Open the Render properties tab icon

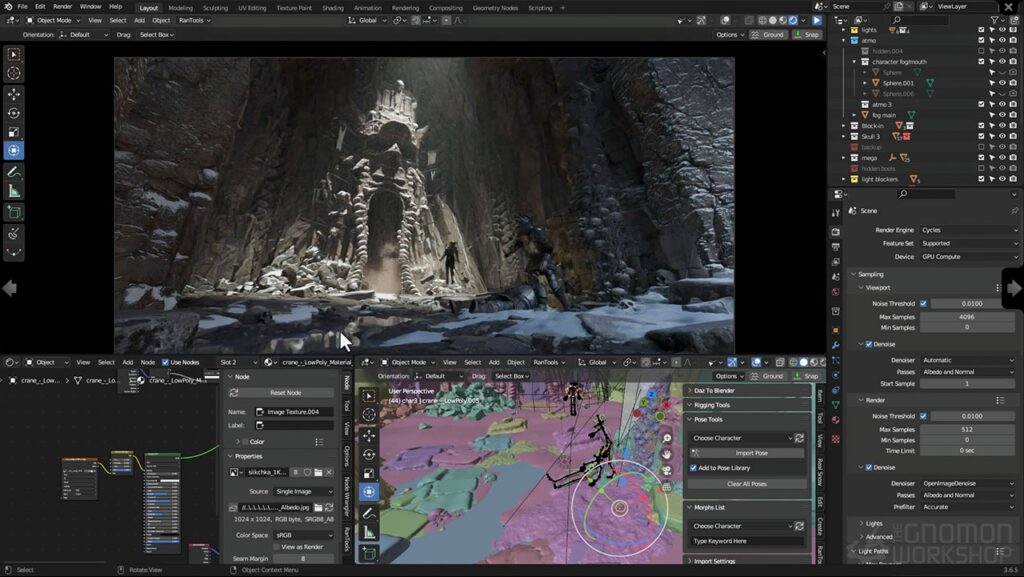click(836, 232)
